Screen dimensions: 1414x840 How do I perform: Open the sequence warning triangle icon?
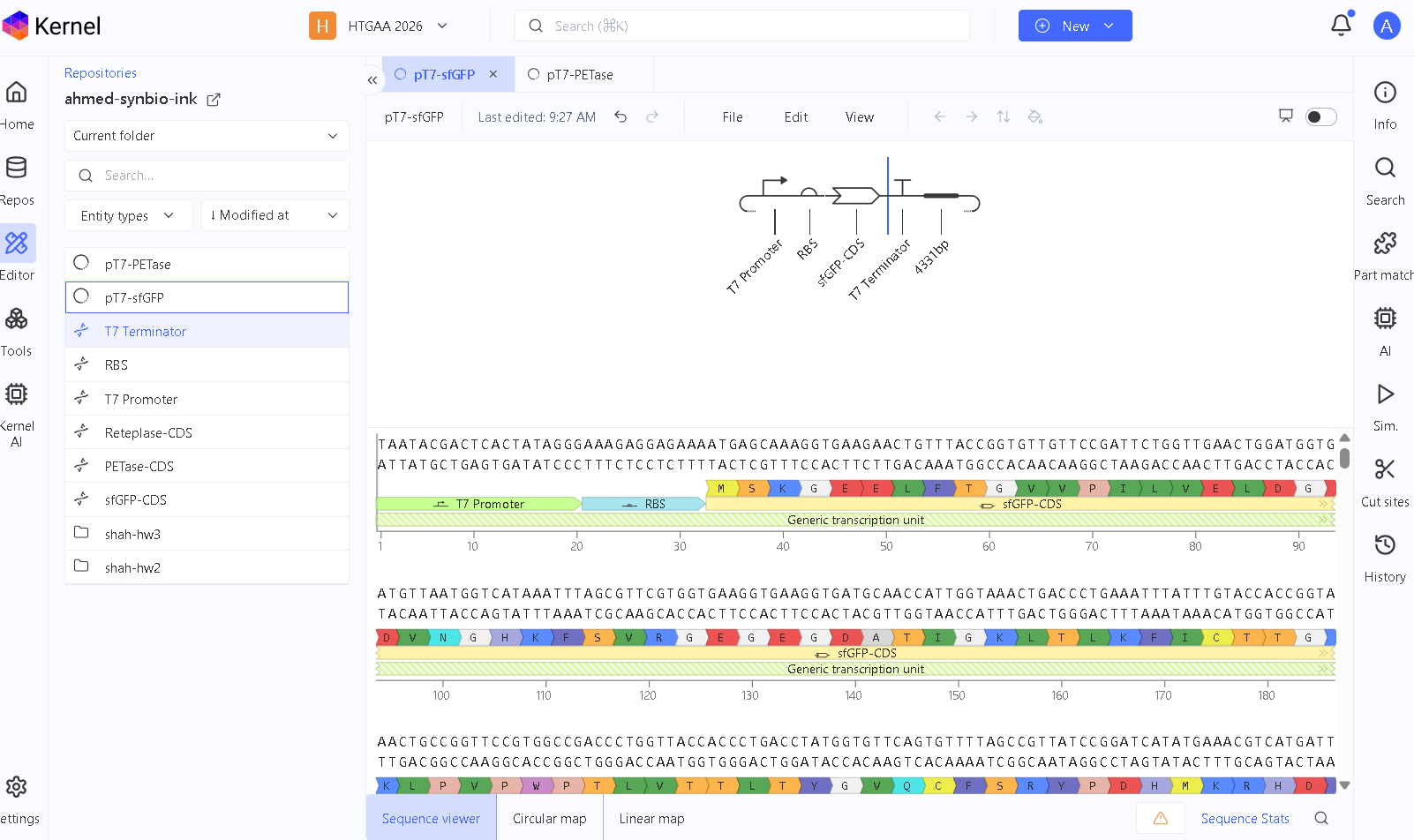pos(1161,818)
